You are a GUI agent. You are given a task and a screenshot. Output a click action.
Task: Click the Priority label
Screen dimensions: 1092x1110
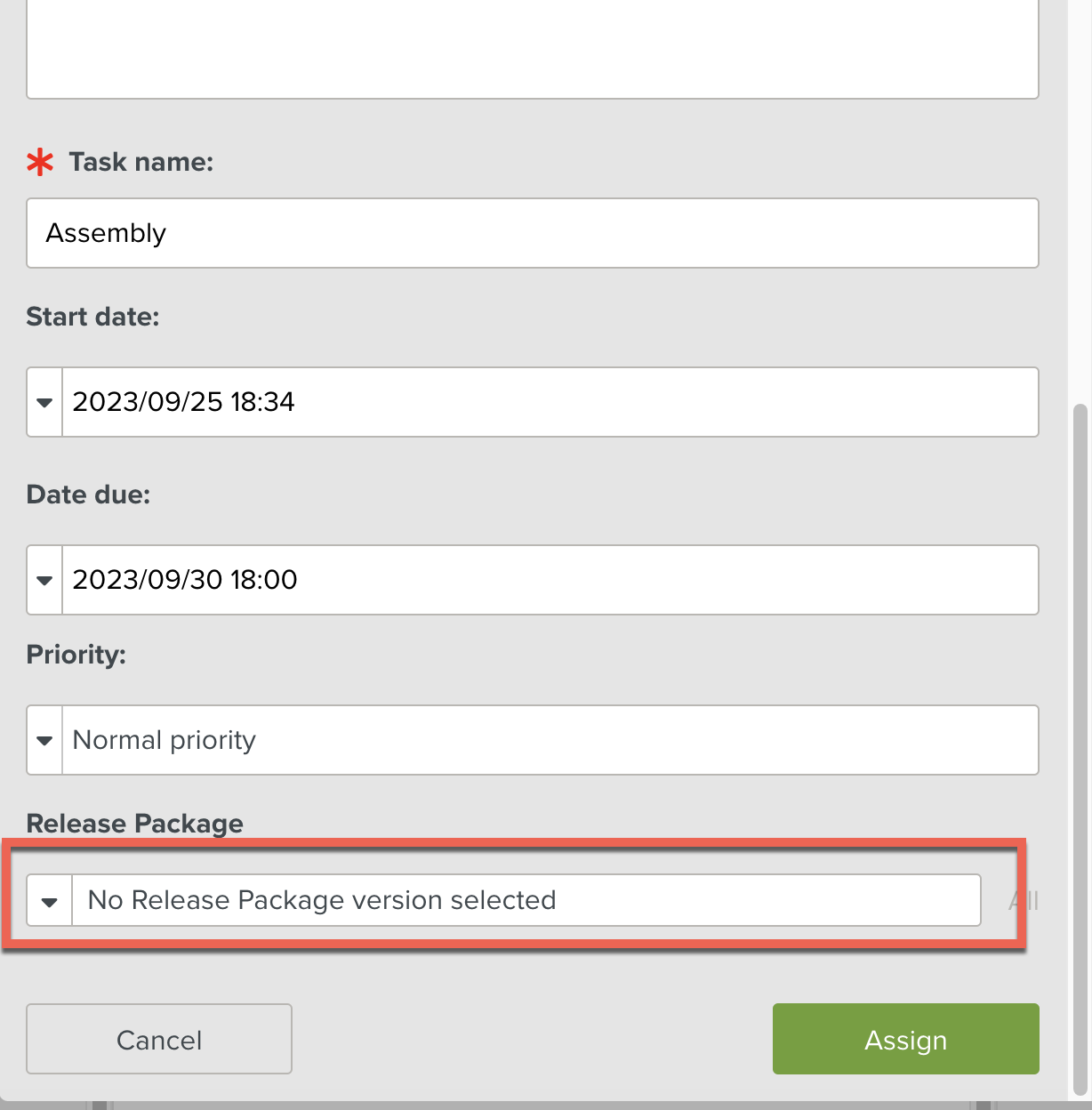[76, 656]
